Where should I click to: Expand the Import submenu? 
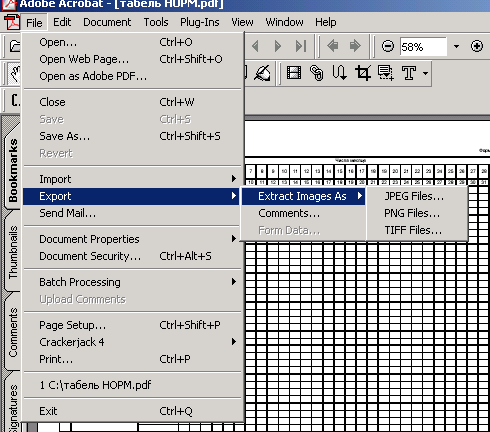pos(131,179)
